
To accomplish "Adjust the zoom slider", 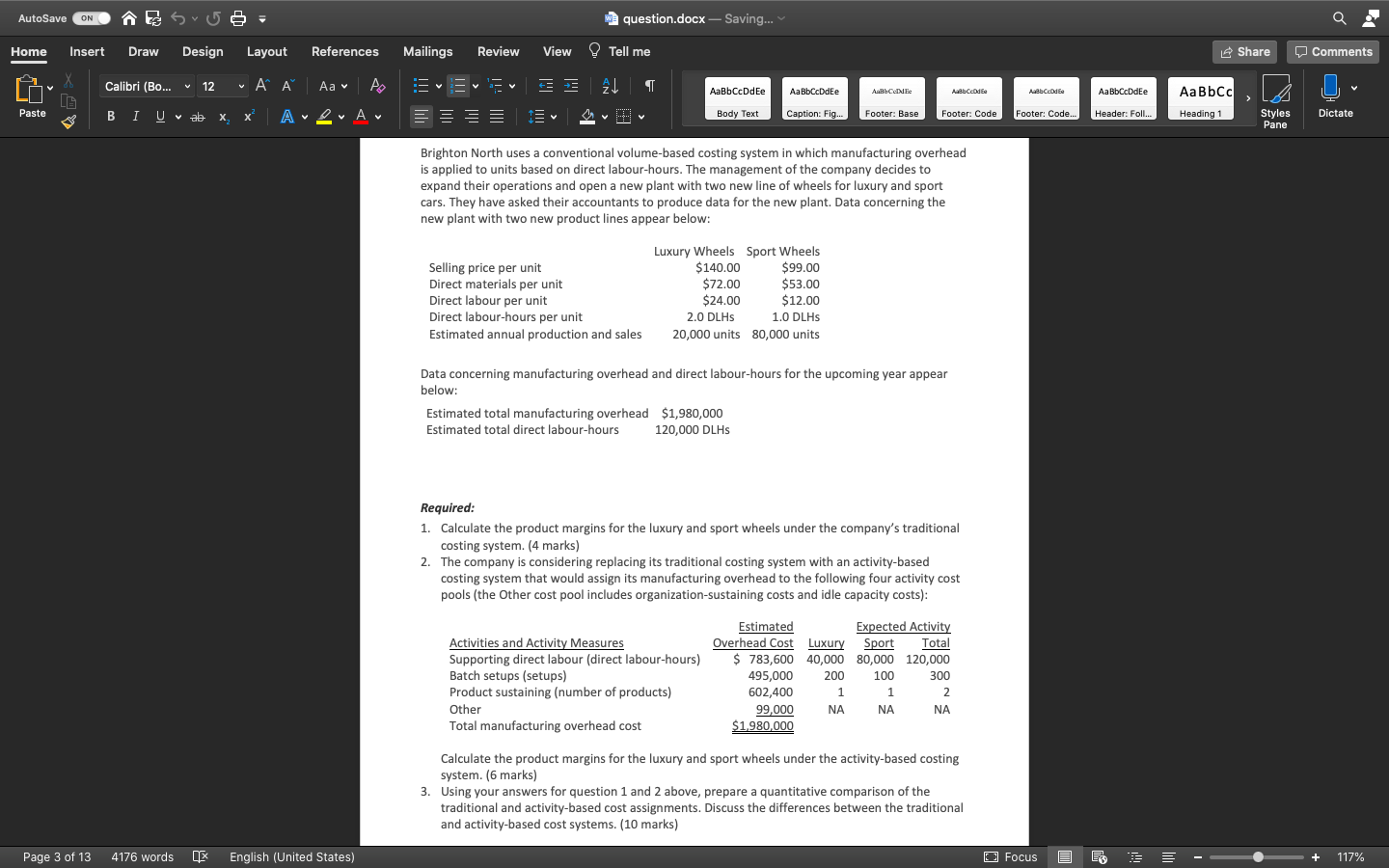I will tap(1257, 856).
